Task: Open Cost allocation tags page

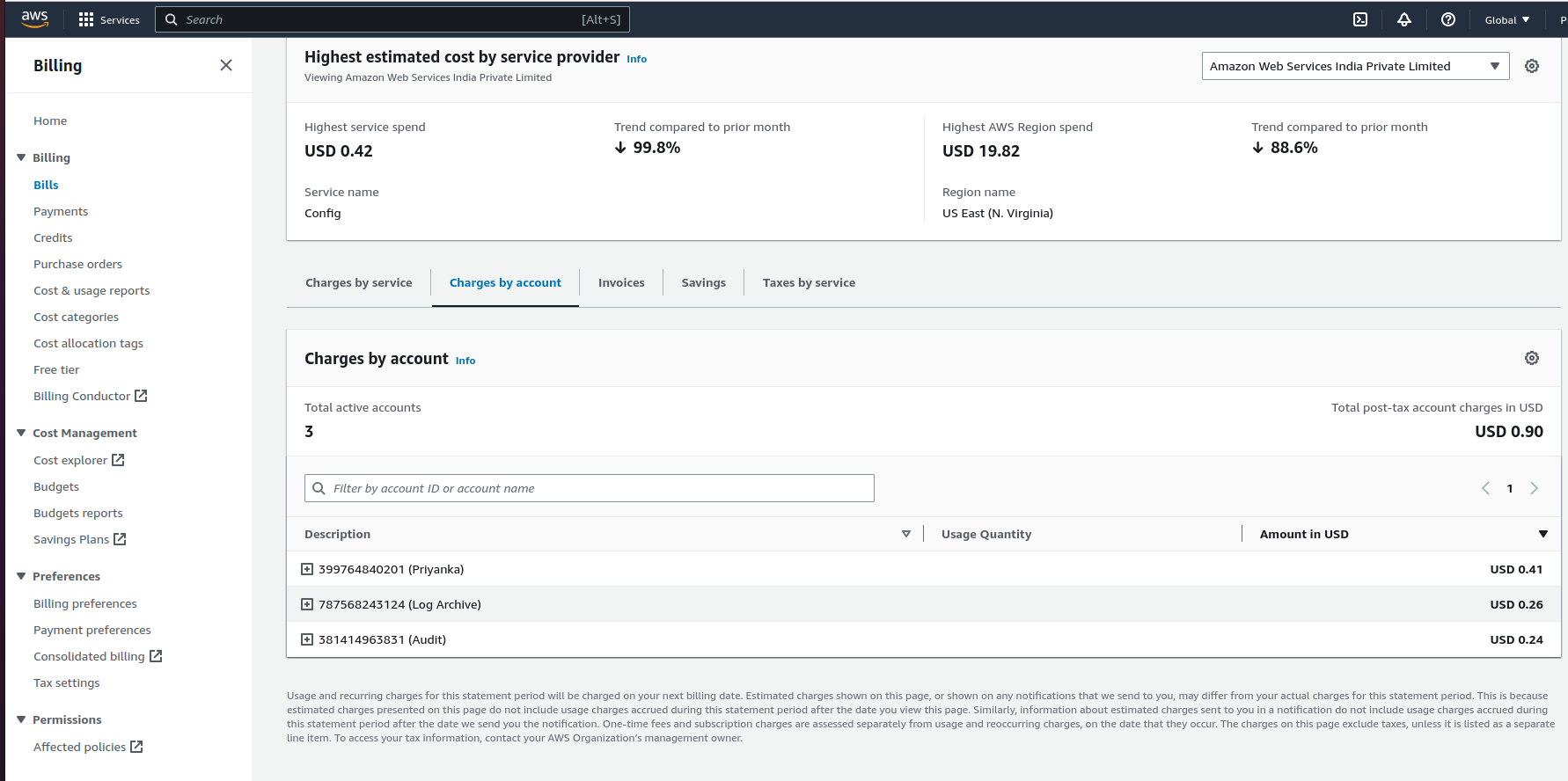Action: click(88, 343)
